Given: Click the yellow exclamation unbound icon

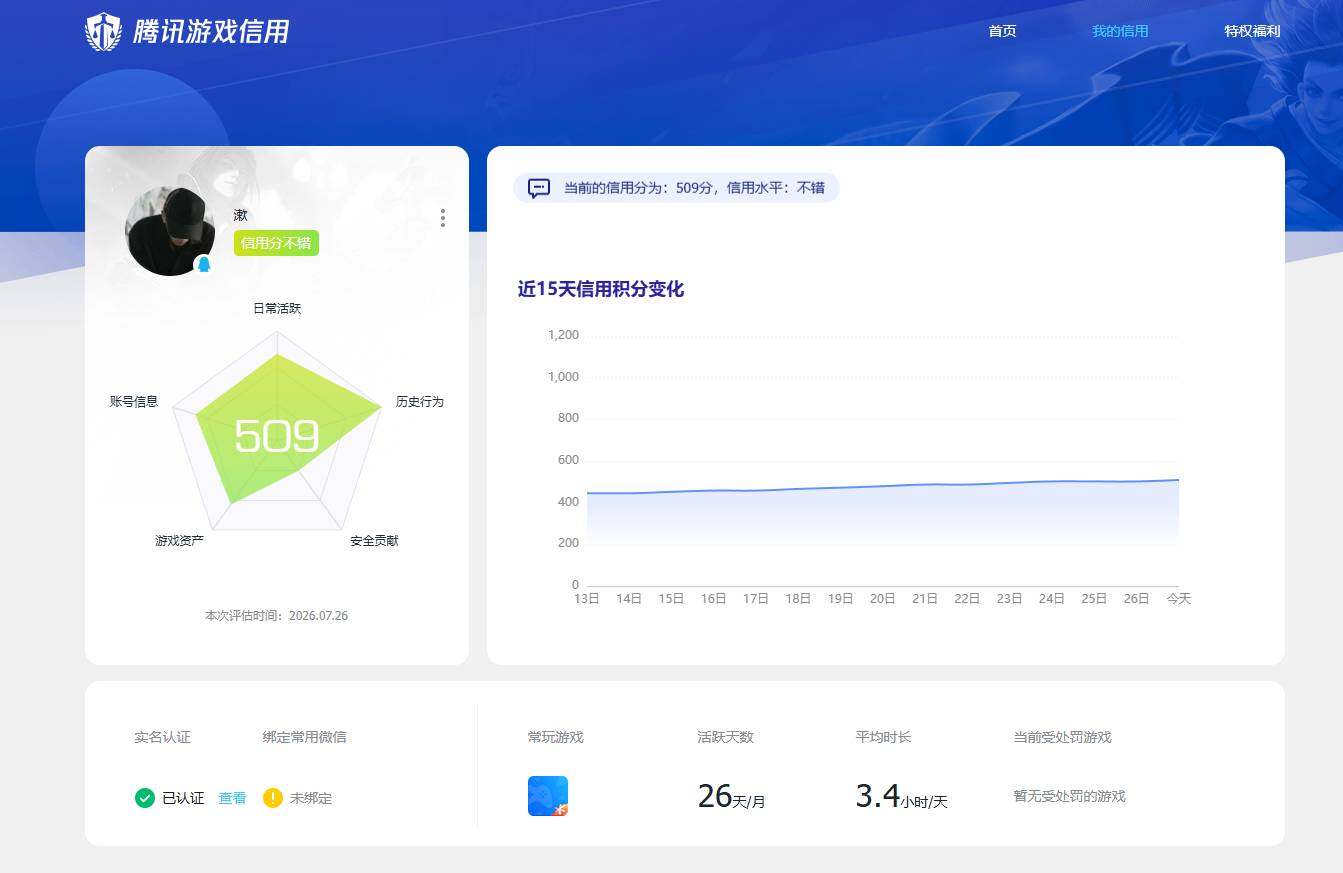Looking at the screenshot, I should click(273, 798).
